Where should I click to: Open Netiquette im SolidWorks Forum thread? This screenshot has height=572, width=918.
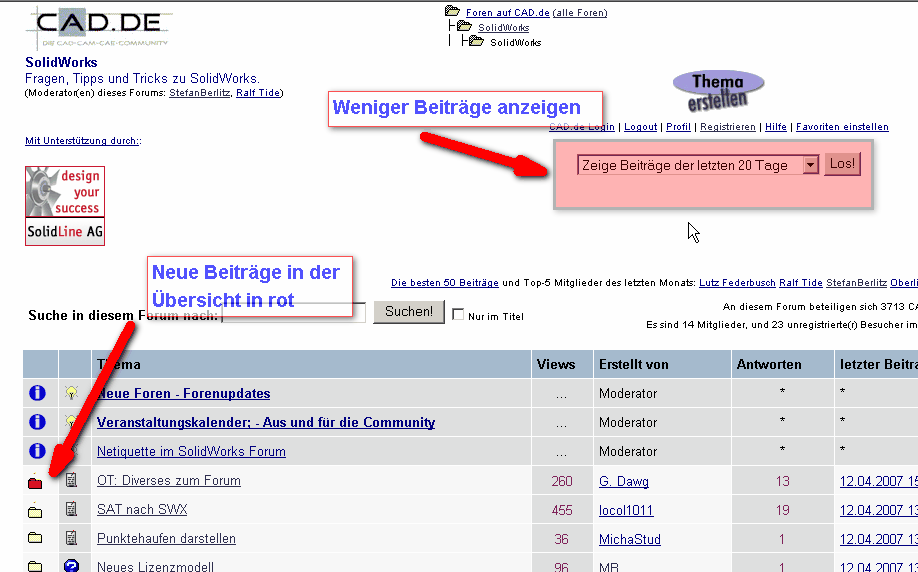[x=191, y=451]
